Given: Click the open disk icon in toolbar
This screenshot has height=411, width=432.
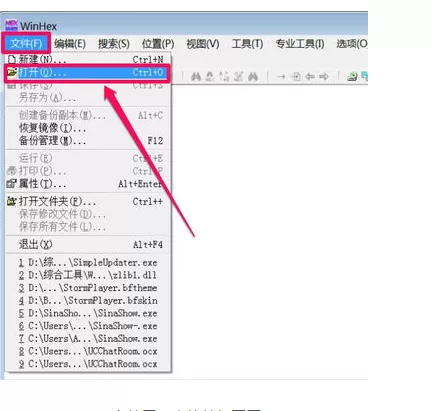Looking at the screenshot, I should 352,77.
